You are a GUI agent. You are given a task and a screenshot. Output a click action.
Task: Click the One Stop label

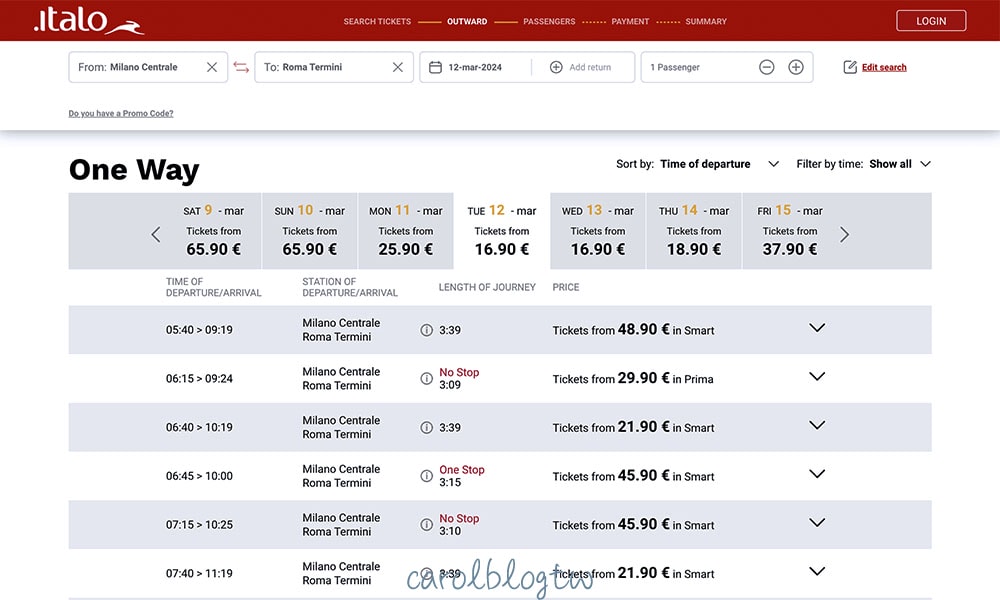462,470
